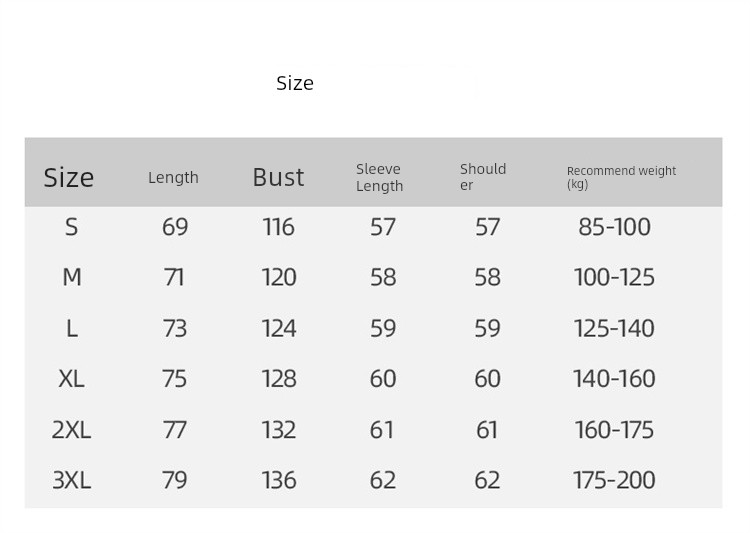Click the "Size" title above the table
Screen dimensions: 750x533
click(x=295, y=83)
